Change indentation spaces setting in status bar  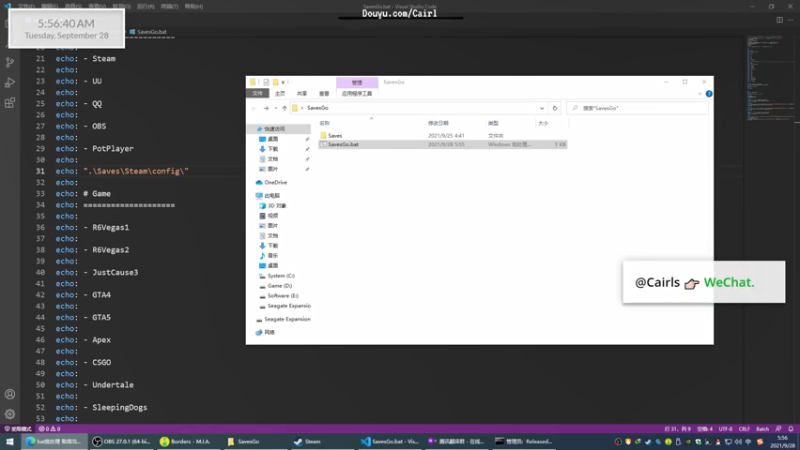(x=705, y=429)
